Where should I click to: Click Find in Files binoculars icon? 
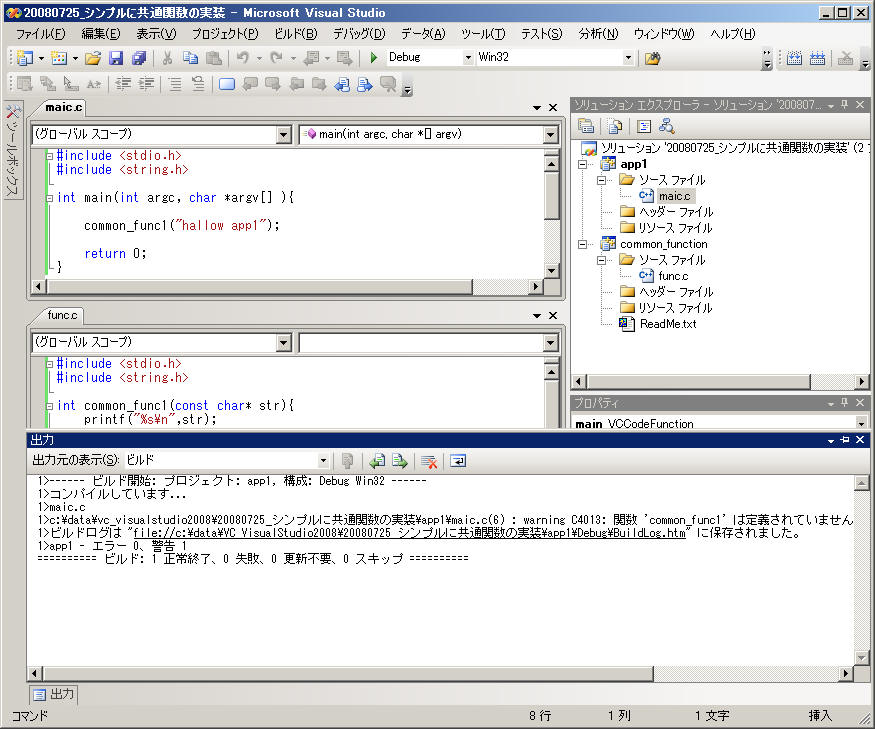[x=652, y=58]
